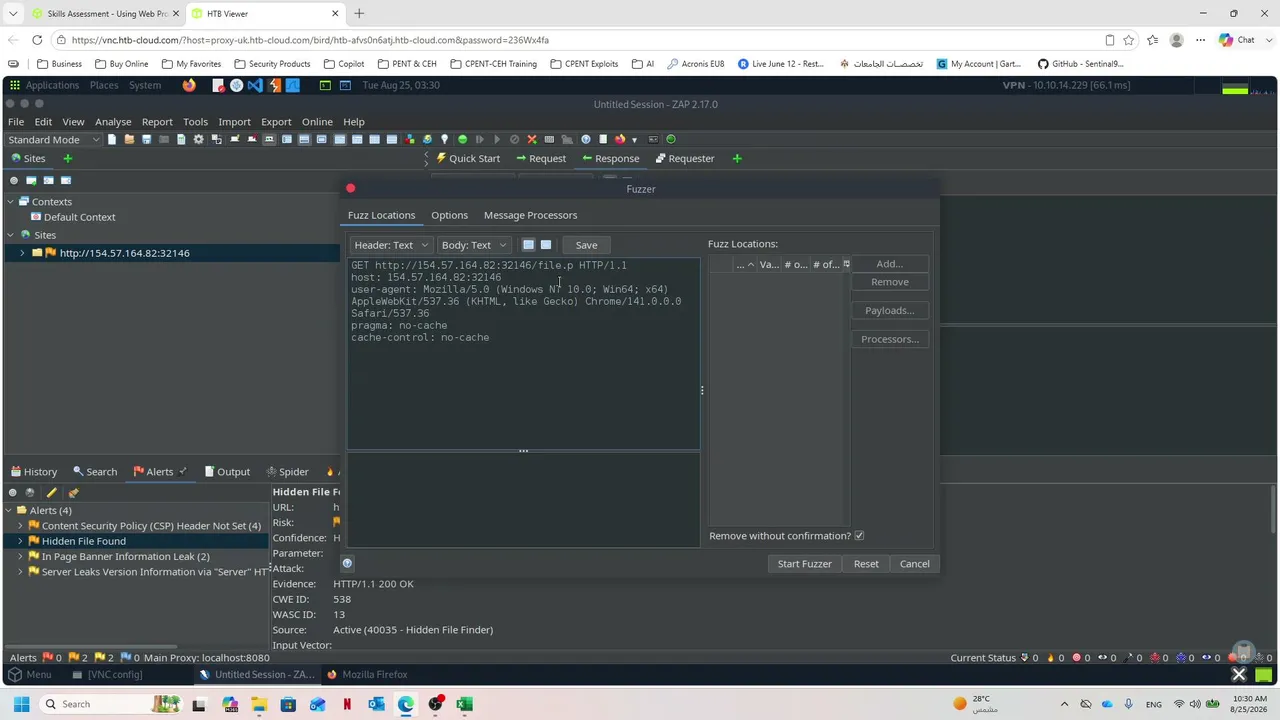Click the red X break-drop toolbar icon
The image size is (1280, 720).
tap(532, 140)
